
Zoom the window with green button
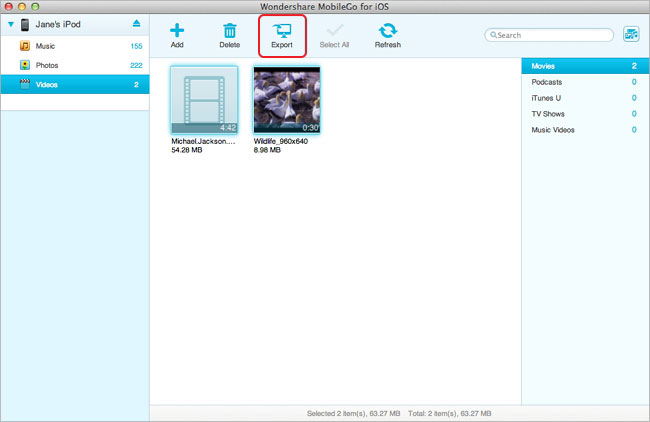pos(35,6)
